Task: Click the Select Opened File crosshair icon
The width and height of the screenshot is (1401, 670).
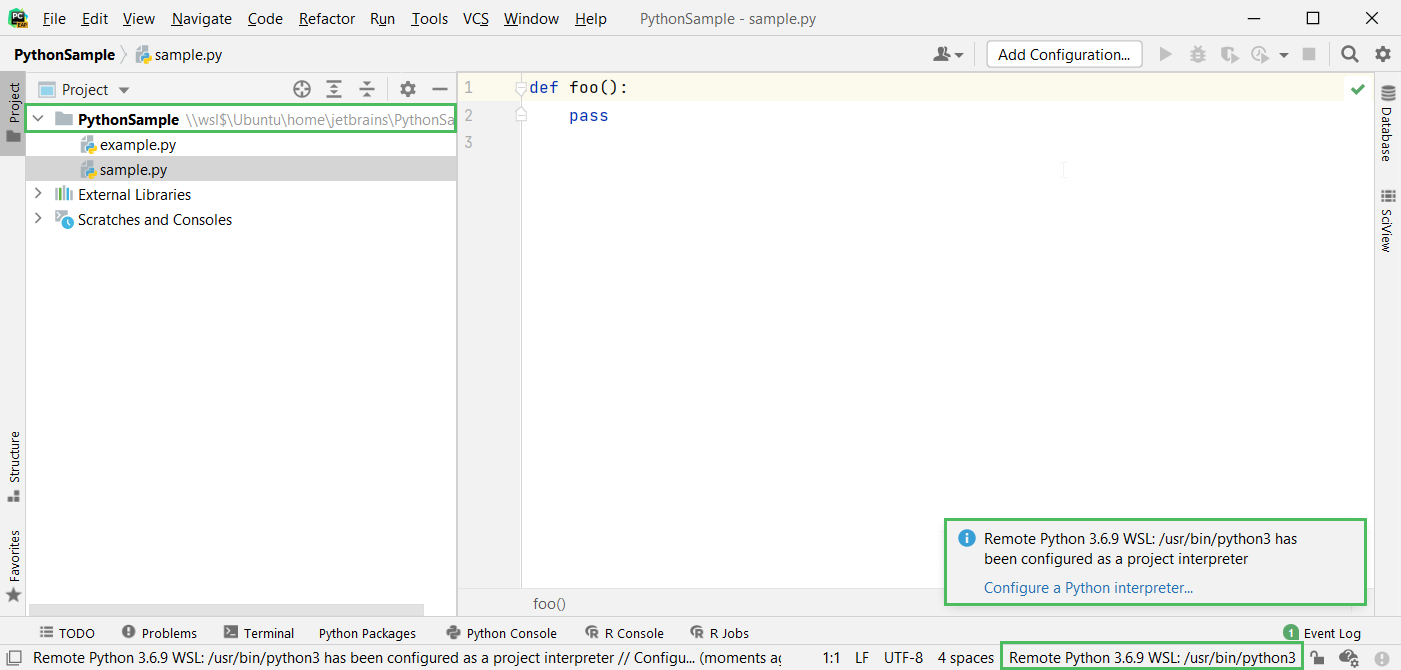Action: (301, 89)
